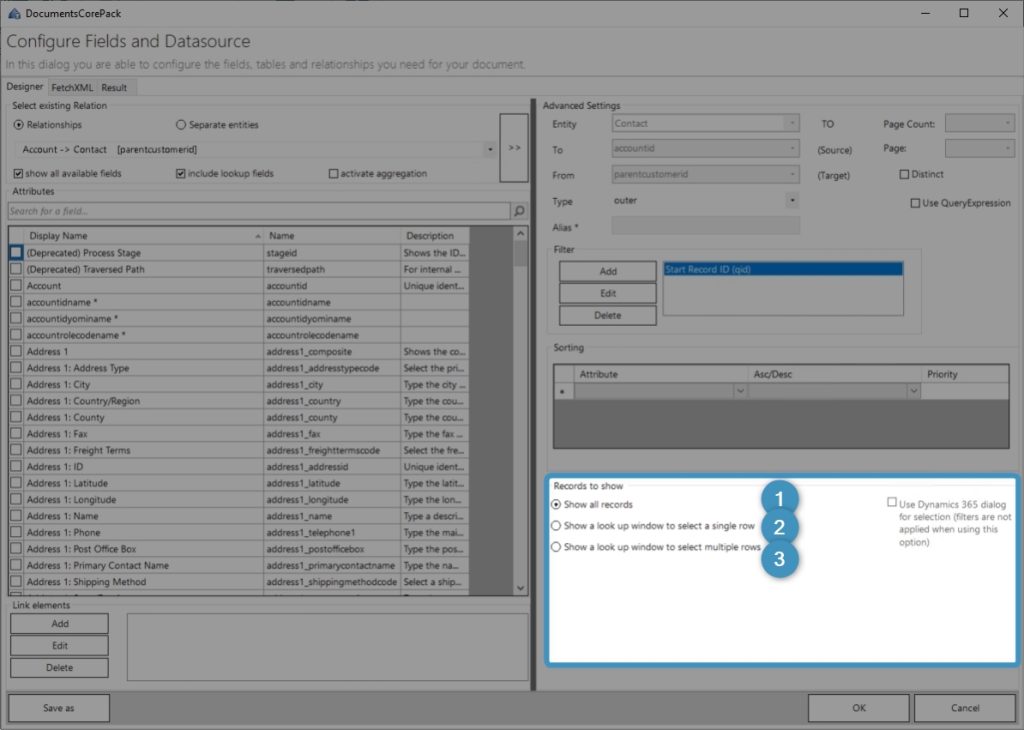
Task: Click scroll-down arrow of attributes list
Action: [520, 588]
